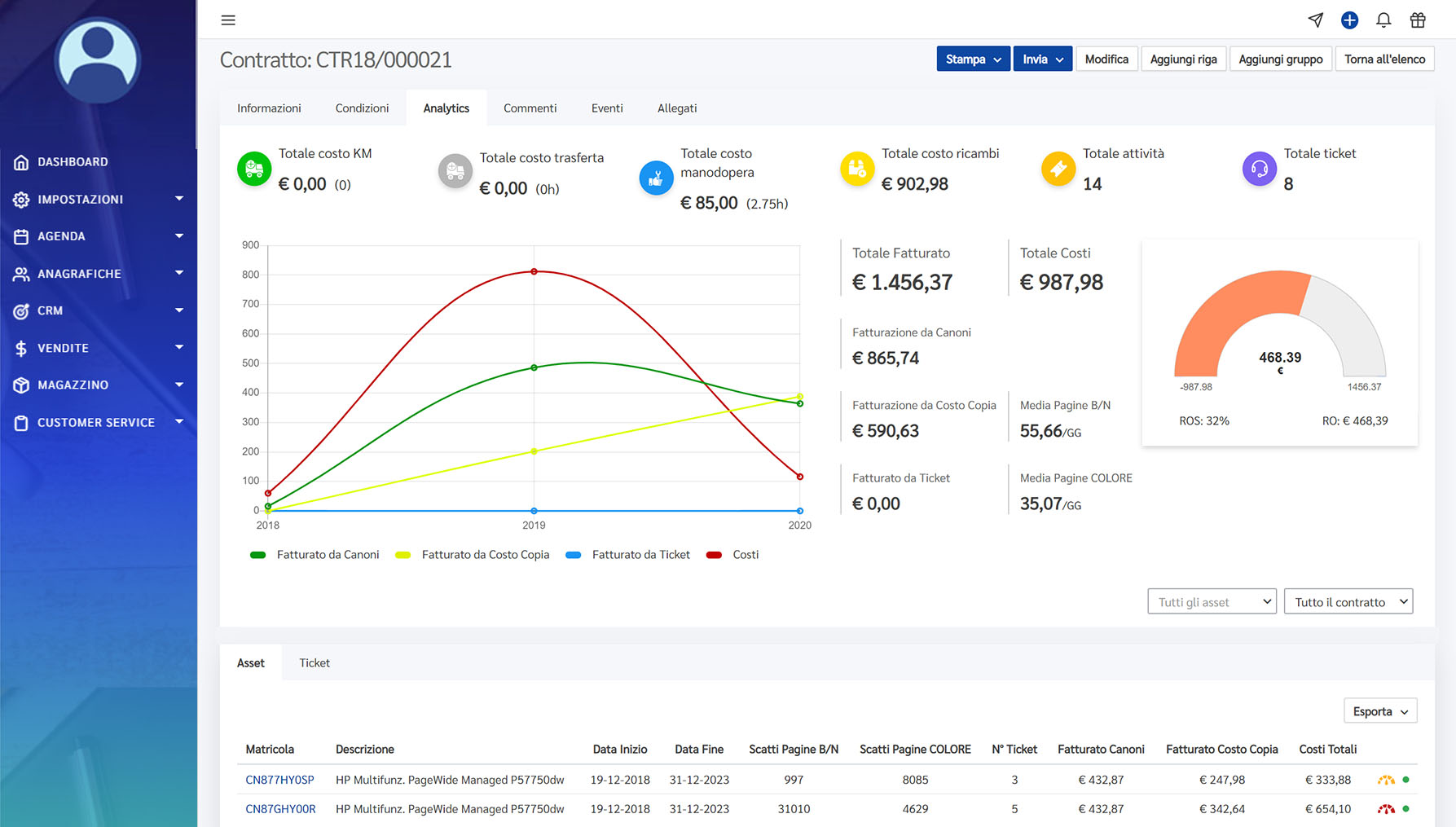This screenshot has width=1456, height=827.
Task: Open the gift box icon
Action: tap(1418, 20)
